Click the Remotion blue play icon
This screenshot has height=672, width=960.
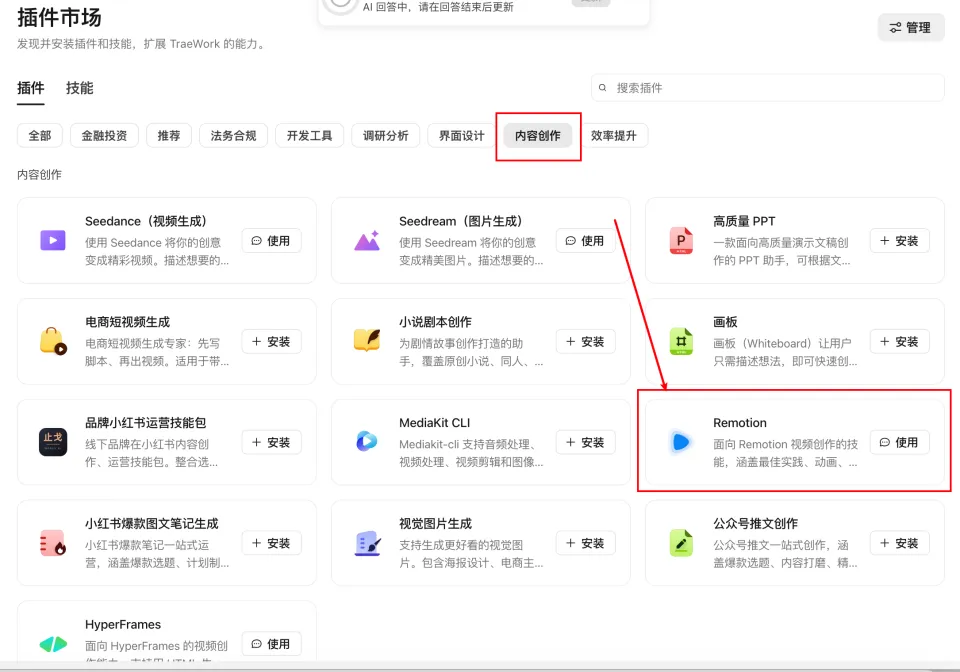(681, 442)
